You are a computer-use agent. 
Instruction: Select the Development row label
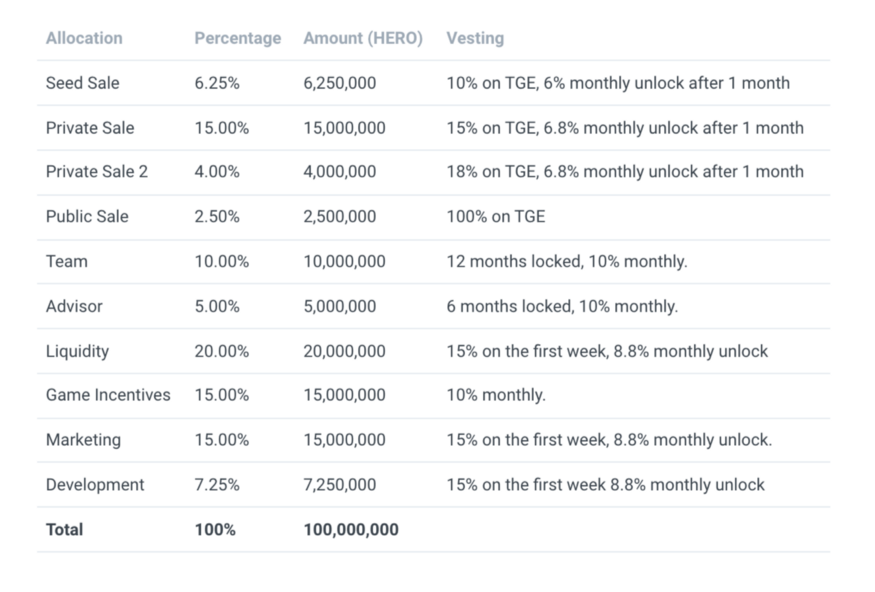click(x=95, y=485)
